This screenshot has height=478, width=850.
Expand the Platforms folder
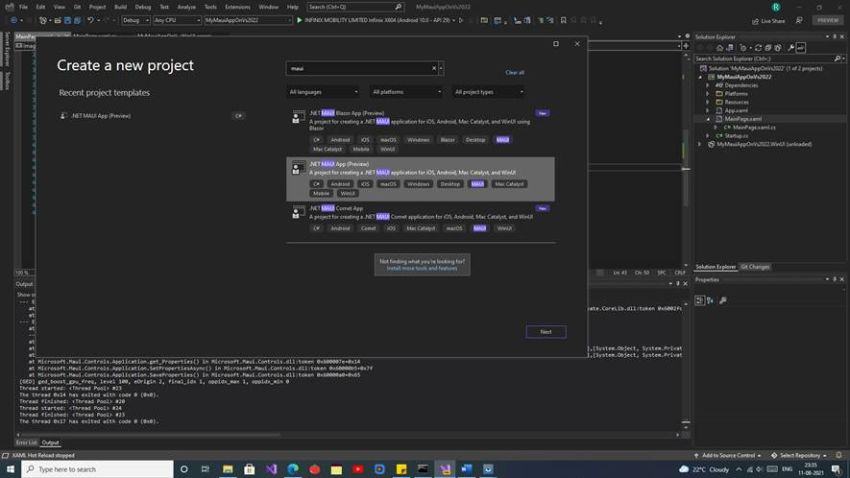tap(707, 94)
